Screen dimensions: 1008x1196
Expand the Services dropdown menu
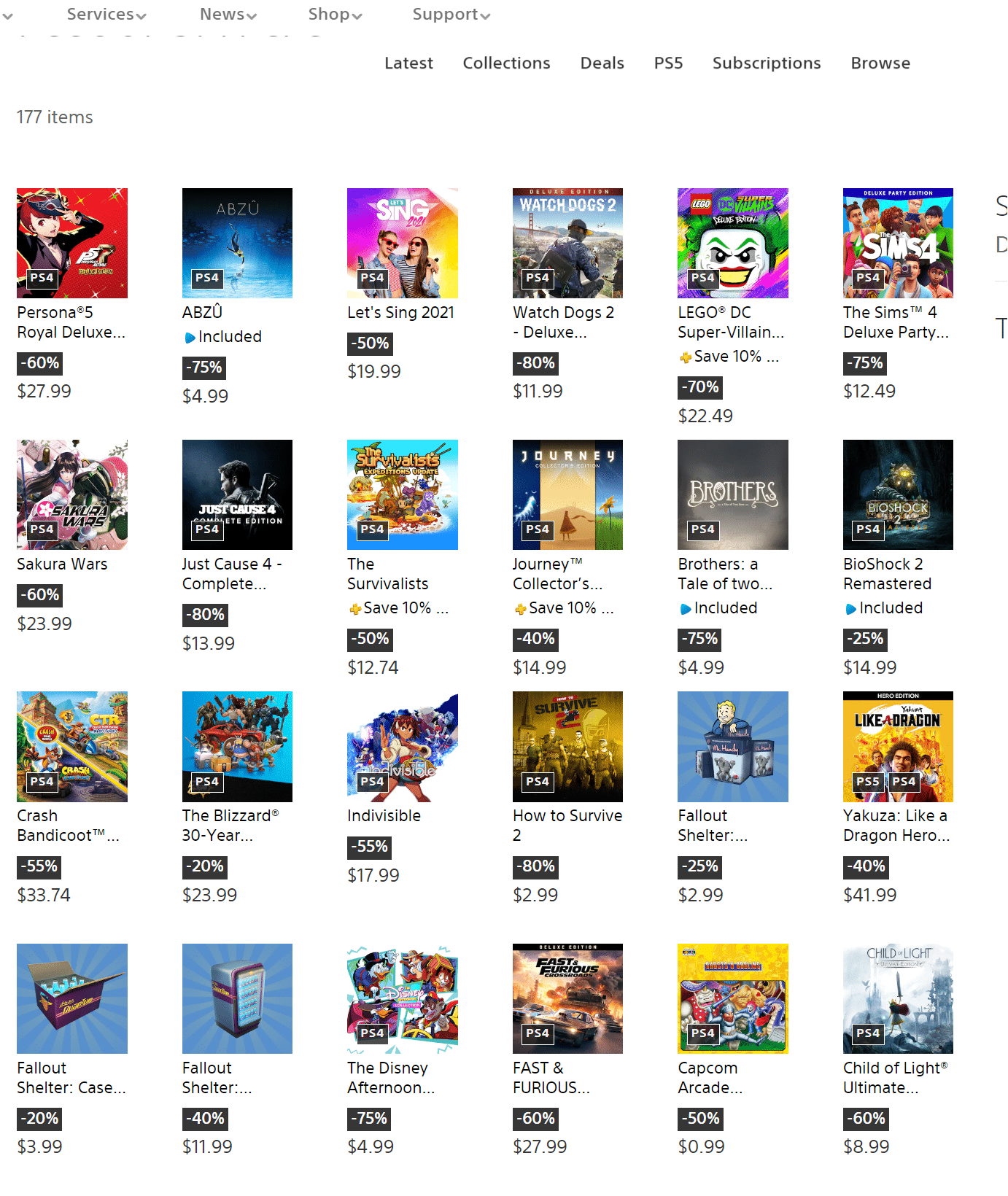106,14
